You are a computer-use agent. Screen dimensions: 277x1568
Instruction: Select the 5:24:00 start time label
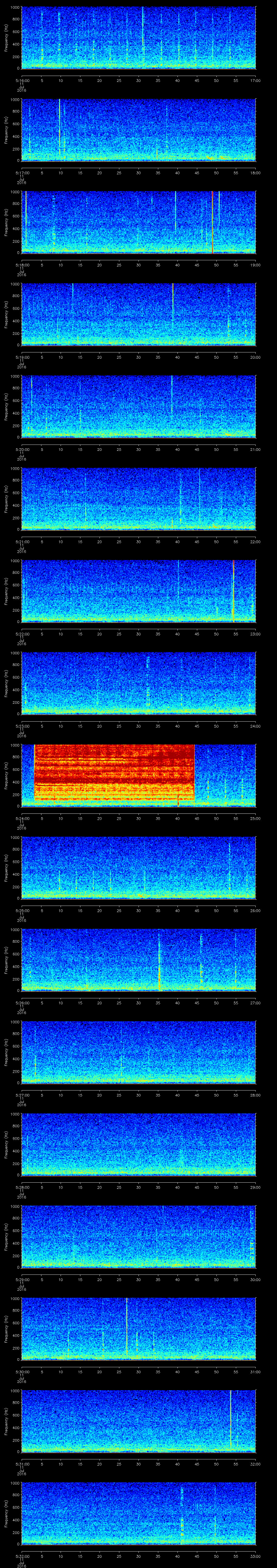tap(22, 818)
